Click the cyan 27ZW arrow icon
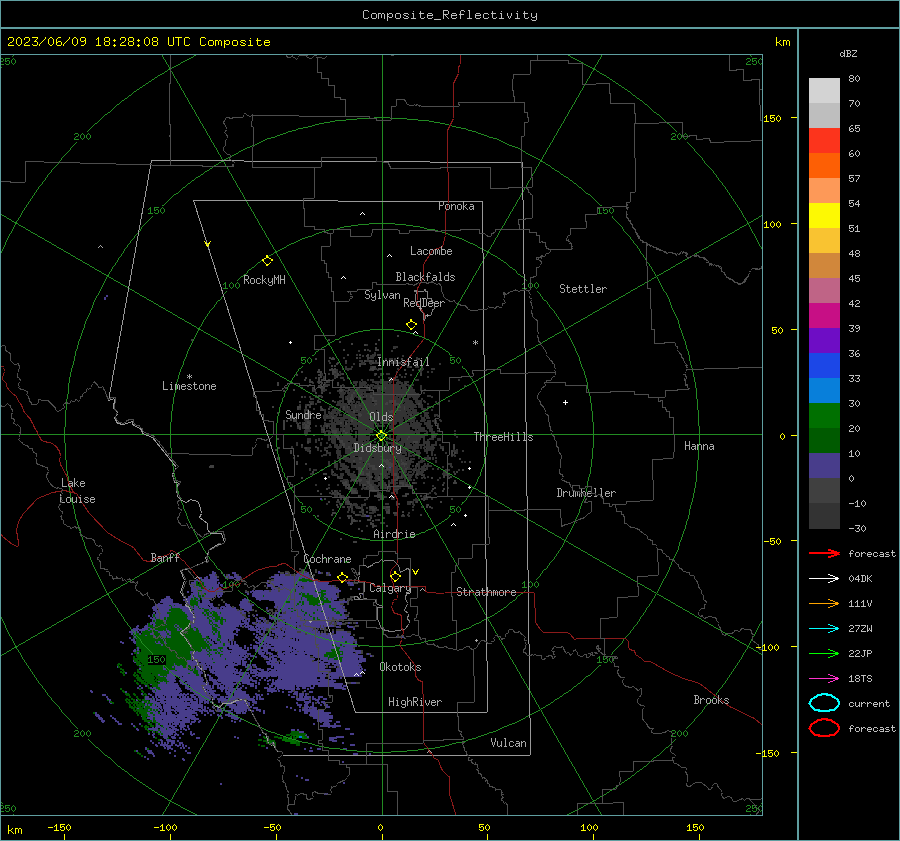Screen dimensions: 900x841 point(824,628)
